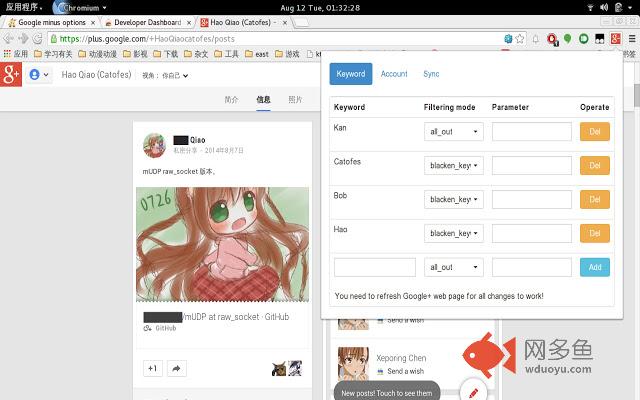
Task: Open the anime girl post image
Action: (222, 244)
